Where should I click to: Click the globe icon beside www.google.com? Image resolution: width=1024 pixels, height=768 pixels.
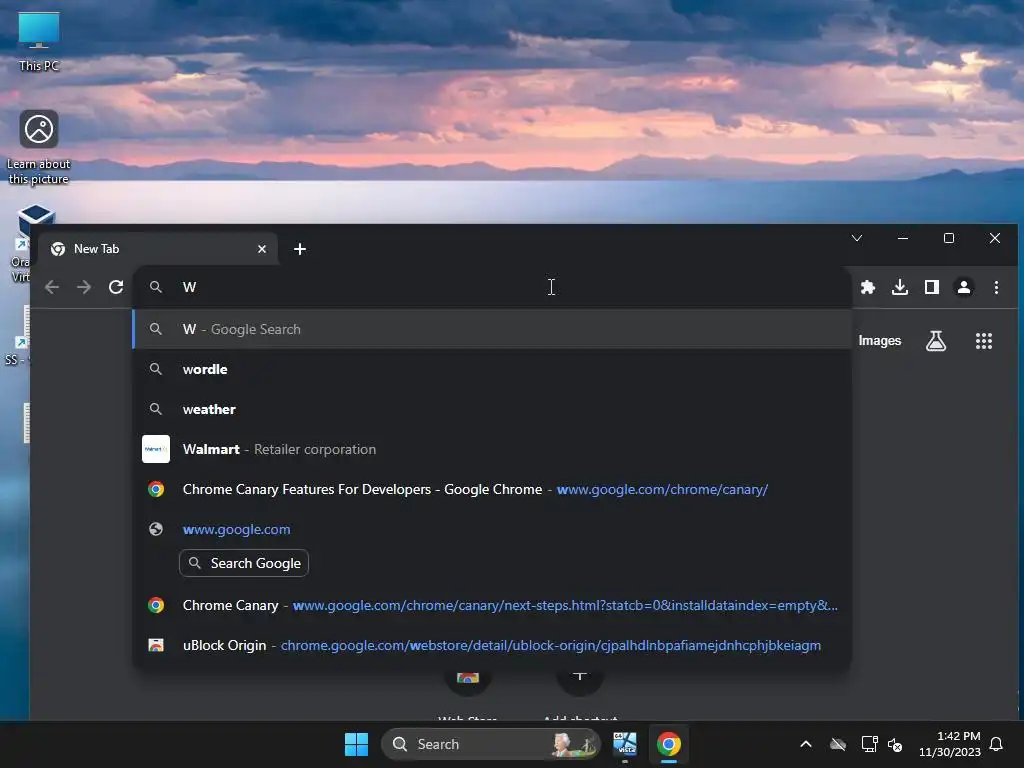point(156,529)
